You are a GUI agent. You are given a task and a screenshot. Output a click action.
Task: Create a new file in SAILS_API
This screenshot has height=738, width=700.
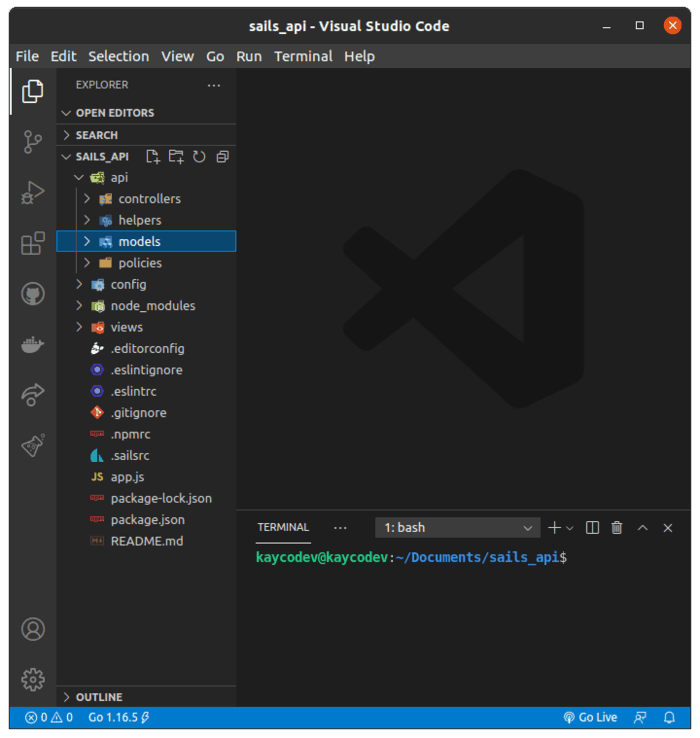[153, 157]
